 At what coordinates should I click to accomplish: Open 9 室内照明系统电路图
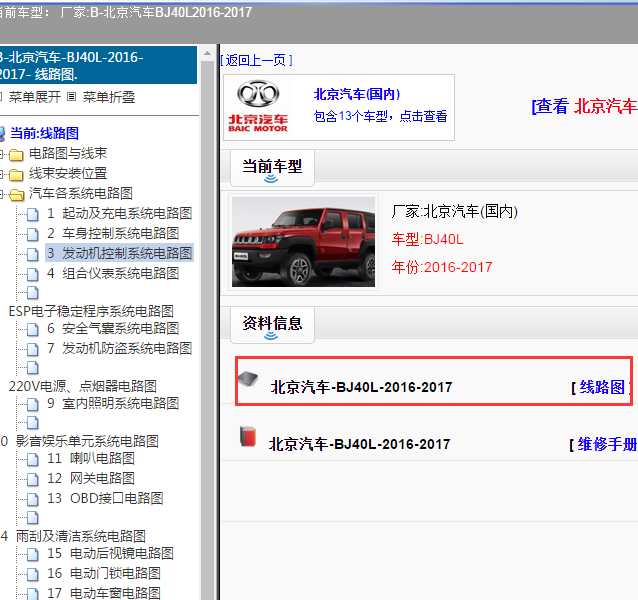point(113,403)
